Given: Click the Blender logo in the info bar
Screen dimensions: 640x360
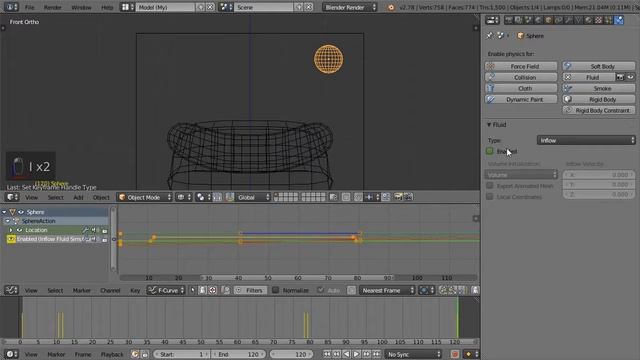Looking at the screenshot, I should tap(391, 7).
